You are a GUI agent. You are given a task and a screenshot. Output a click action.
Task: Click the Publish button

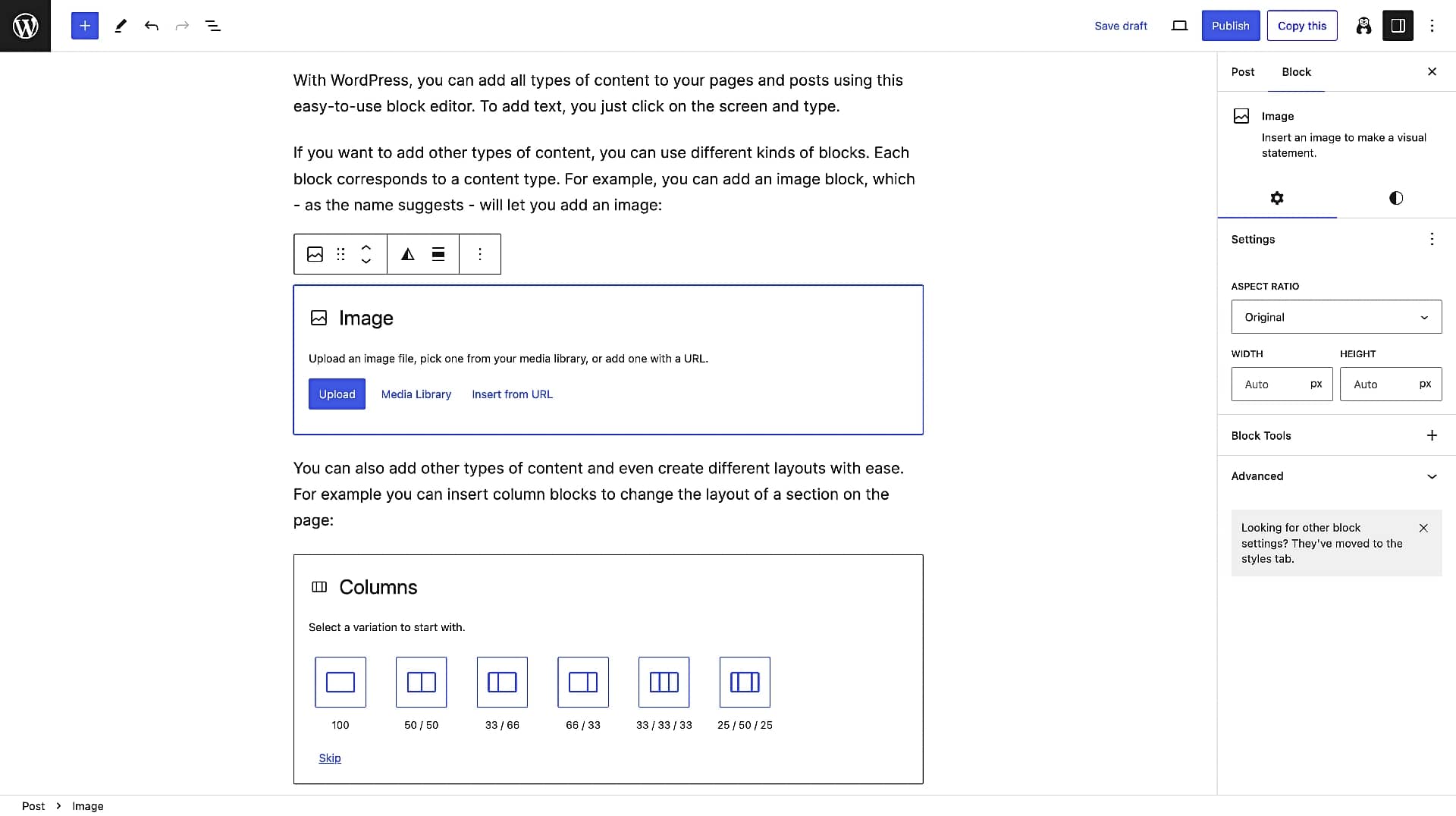[1230, 26]
